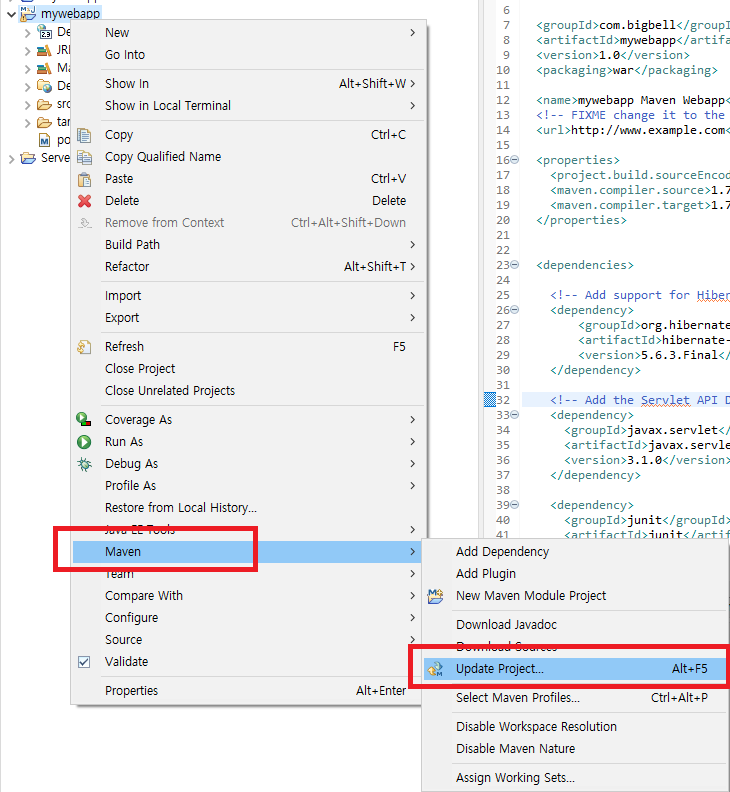
Task: Select Close Project
Action: click(248, 369)
